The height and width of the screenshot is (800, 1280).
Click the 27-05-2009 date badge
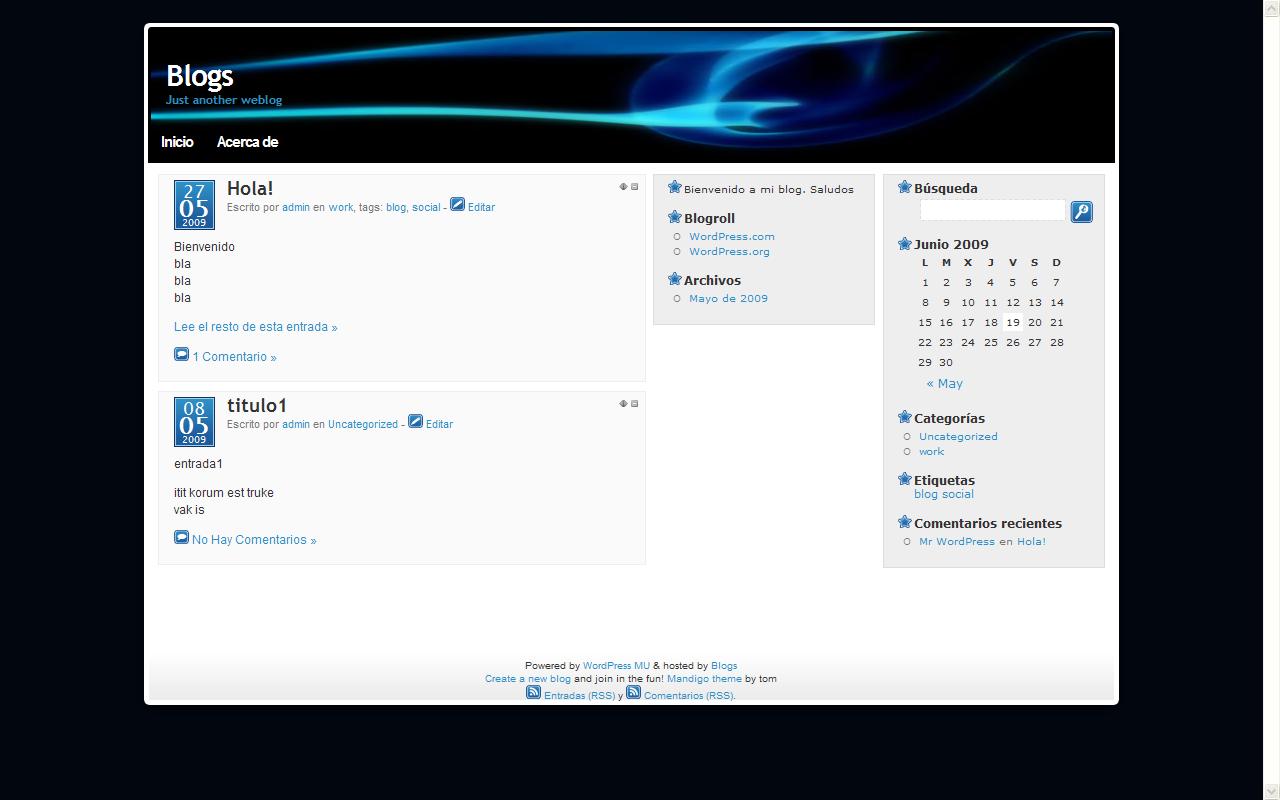pos(194,205)
